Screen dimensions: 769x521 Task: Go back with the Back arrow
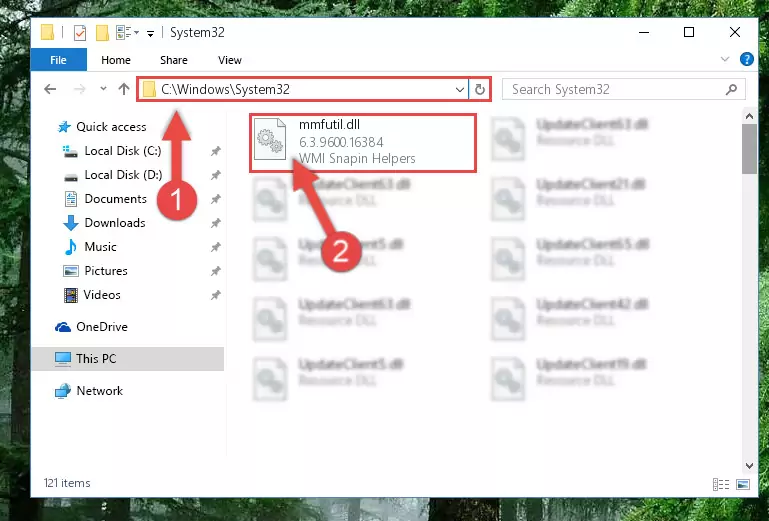pyautogui.click(x=50, y=89)
